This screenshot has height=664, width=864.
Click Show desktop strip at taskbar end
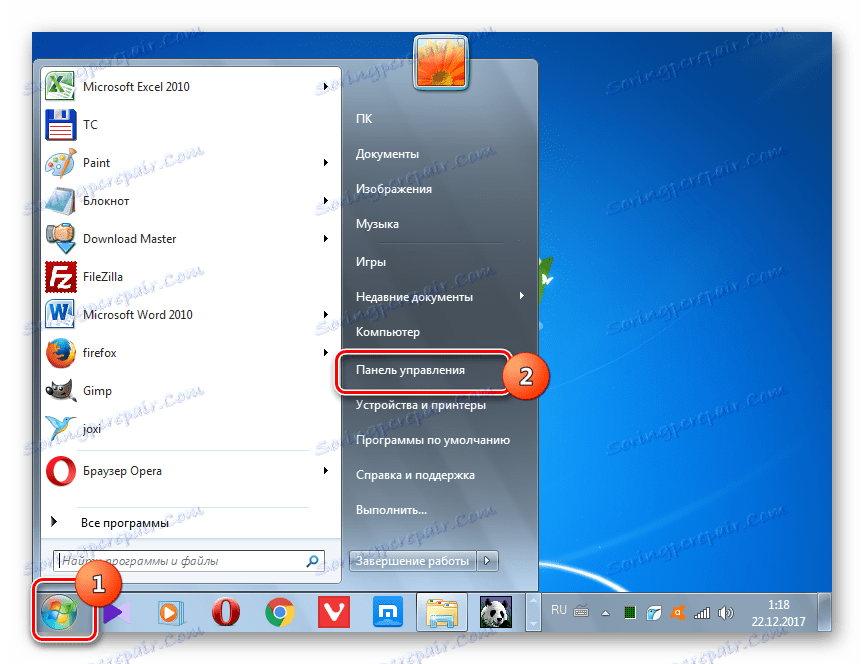[824, 612]
